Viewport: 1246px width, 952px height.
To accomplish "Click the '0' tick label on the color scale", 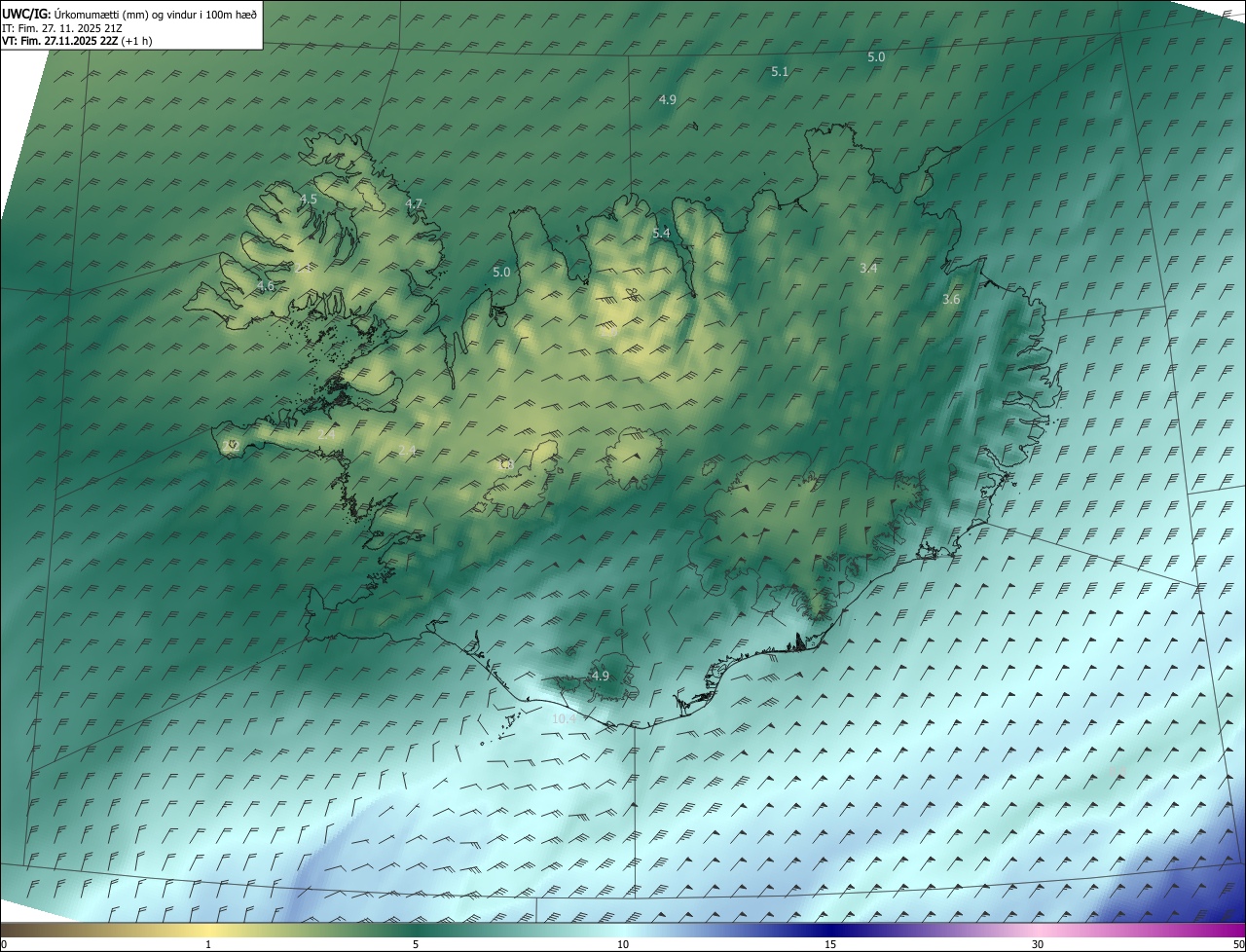I will tap(4, 944).
